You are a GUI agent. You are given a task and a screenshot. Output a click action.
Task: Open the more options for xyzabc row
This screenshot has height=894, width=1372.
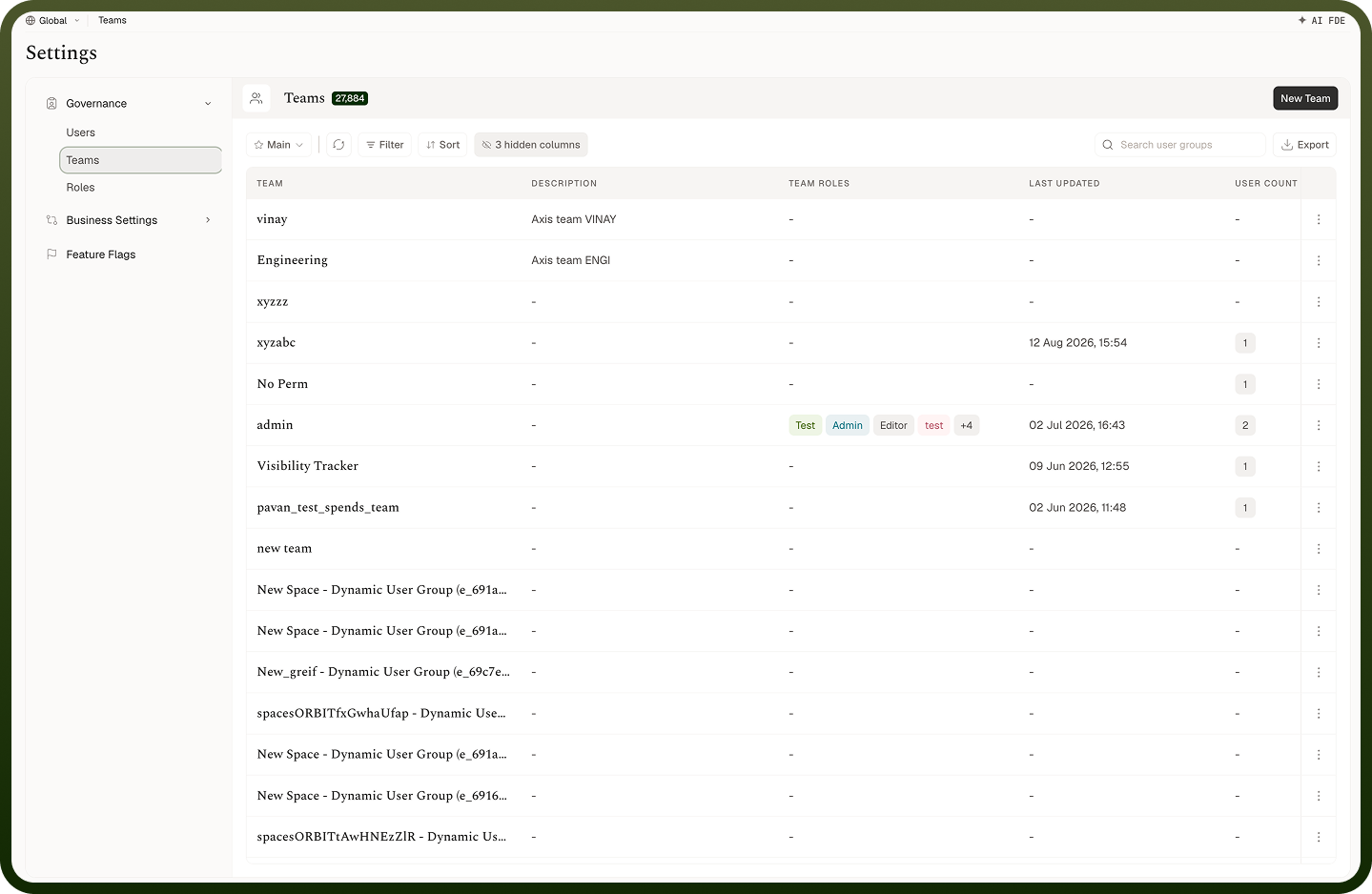point(1319,343)
